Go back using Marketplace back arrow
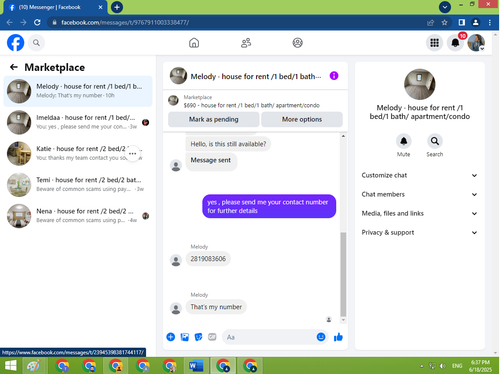The width and height of the screenshot is (500, 374). pos(14,67)
